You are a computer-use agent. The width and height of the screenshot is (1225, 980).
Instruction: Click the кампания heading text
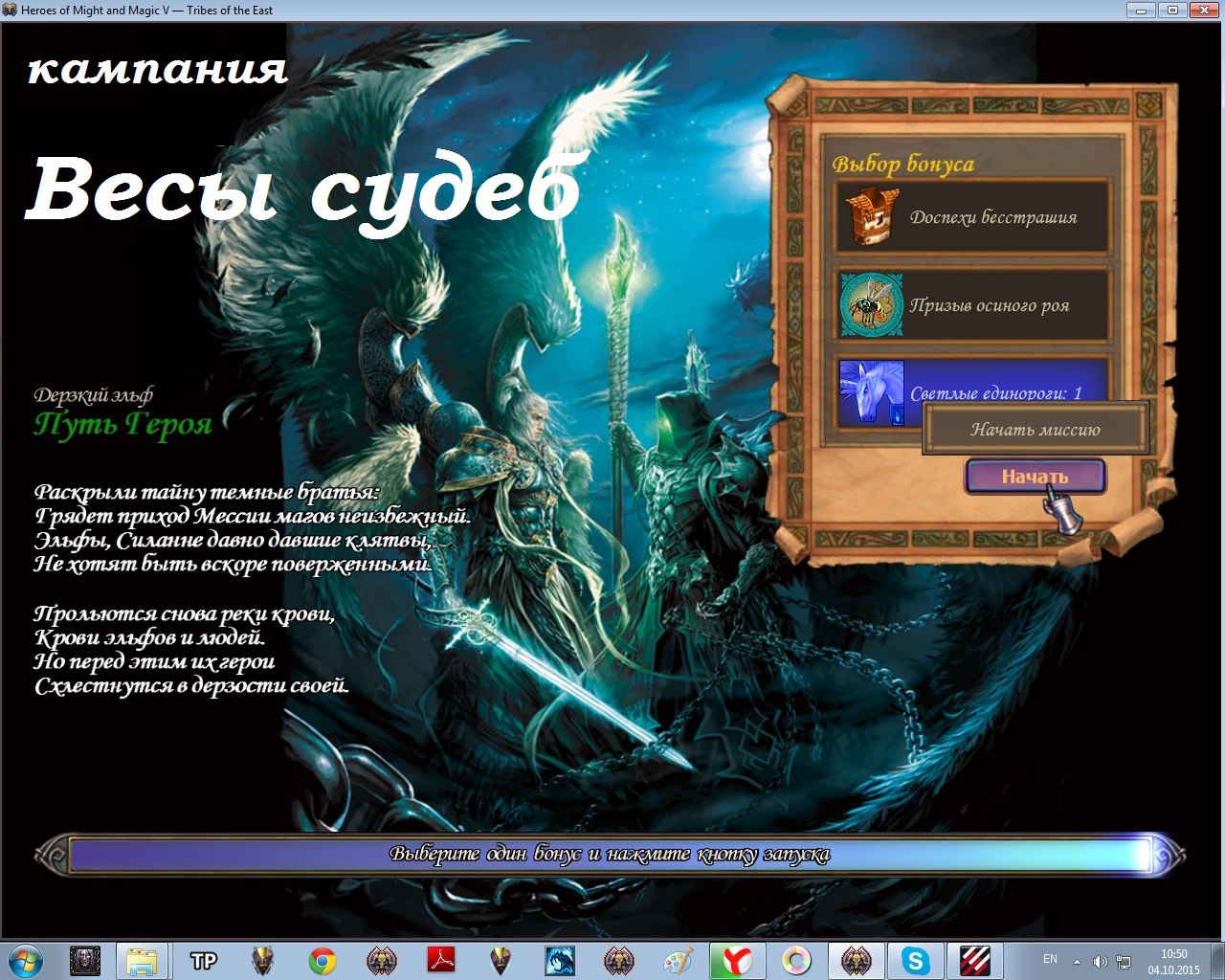(158, 69)
